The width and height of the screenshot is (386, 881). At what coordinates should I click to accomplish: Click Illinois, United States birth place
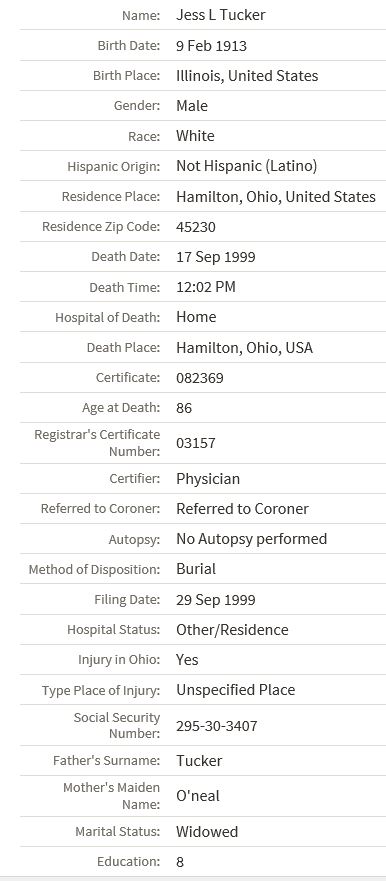pyautogui.click(x=247, y=76)
